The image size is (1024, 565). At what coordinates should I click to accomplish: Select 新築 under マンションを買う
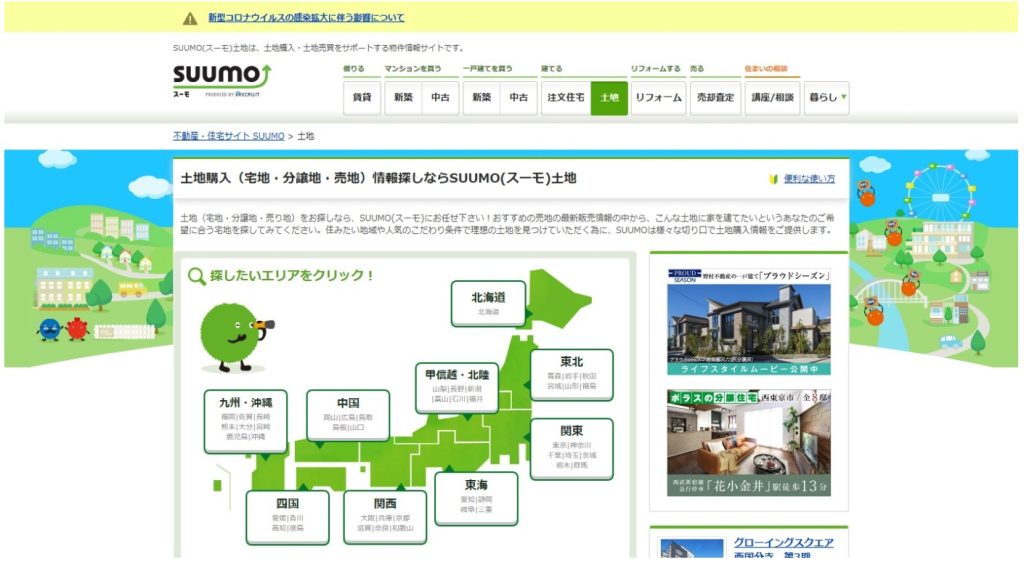[x=403, y=97]
